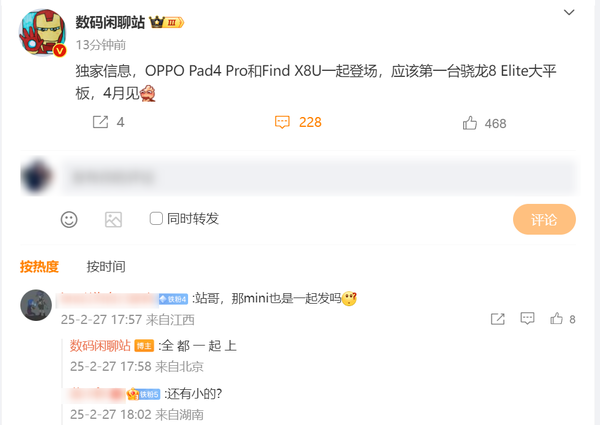Open the 228 comments icon on the post
This screenshot has height=425, width=600.
(x=282, y=122)
